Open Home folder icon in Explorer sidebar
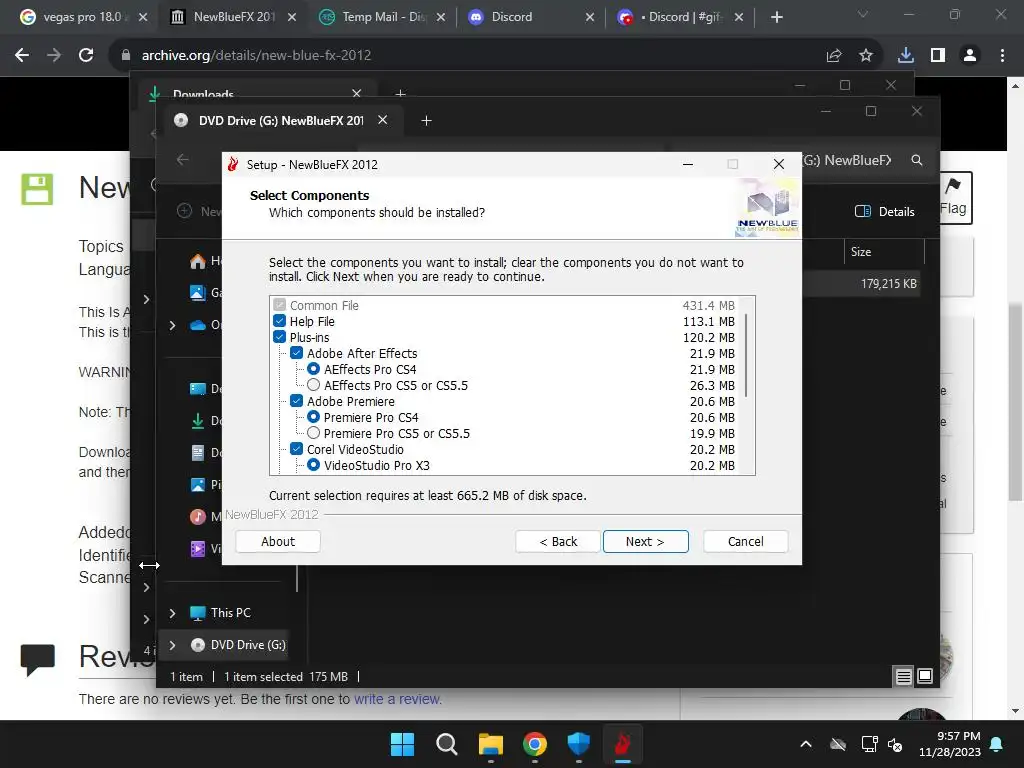 coord(198,261)
